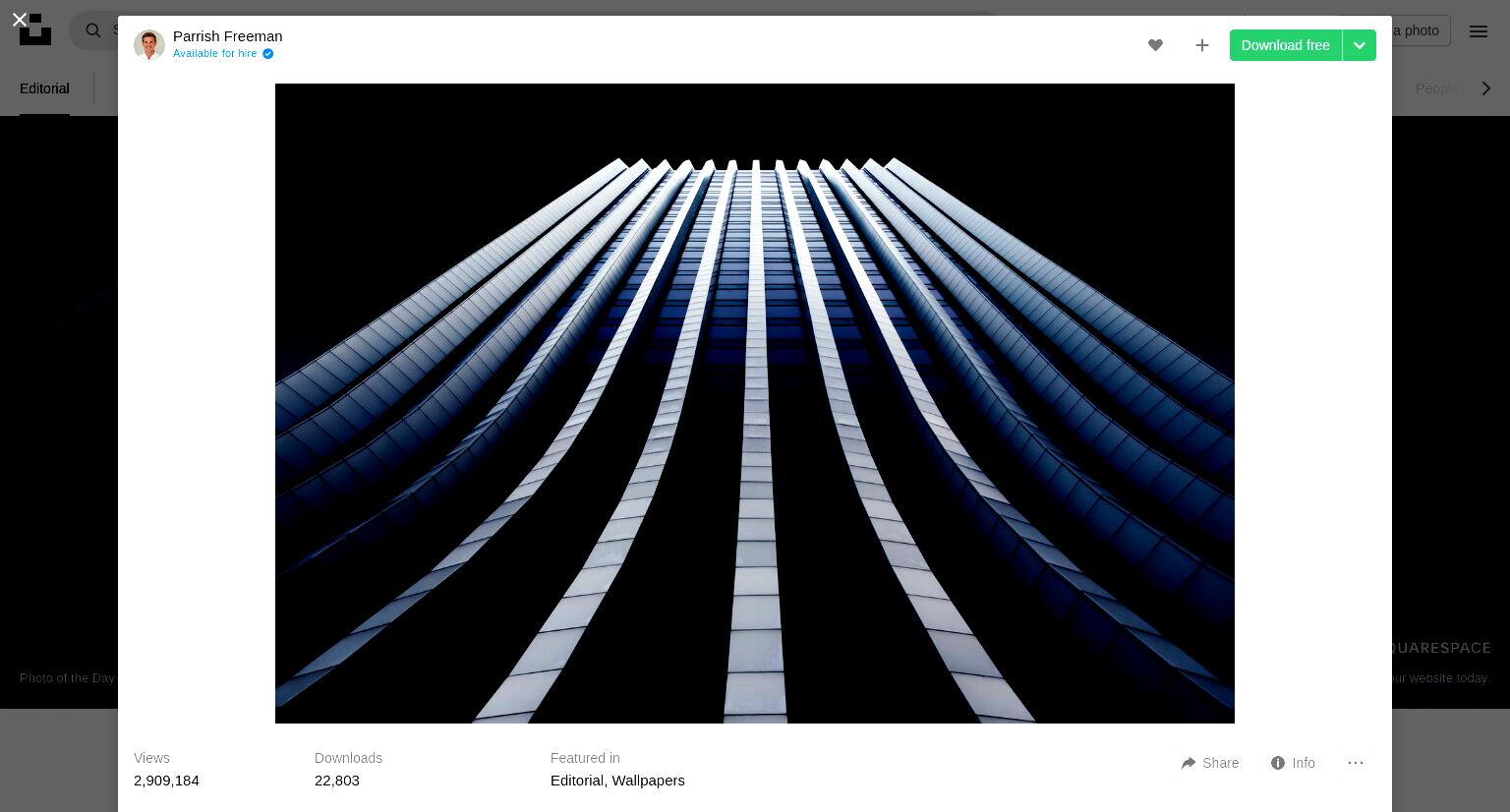This screenshot has height=812, width=1510.
Task: Open the Editorial featured collection link
Action: [x=577, y=781]
